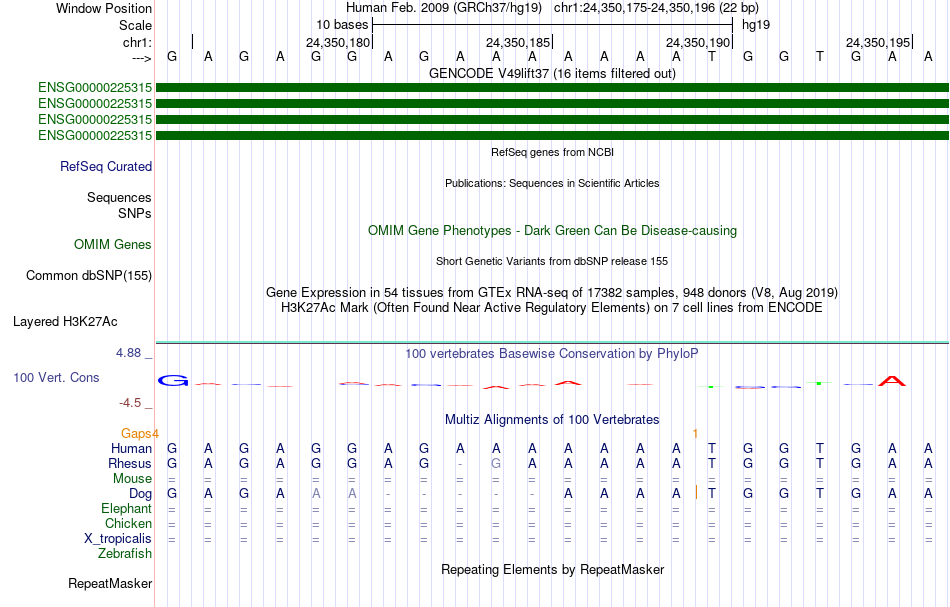Select the Sequences track label
950x607 pixels.
[x=119, y=197]
